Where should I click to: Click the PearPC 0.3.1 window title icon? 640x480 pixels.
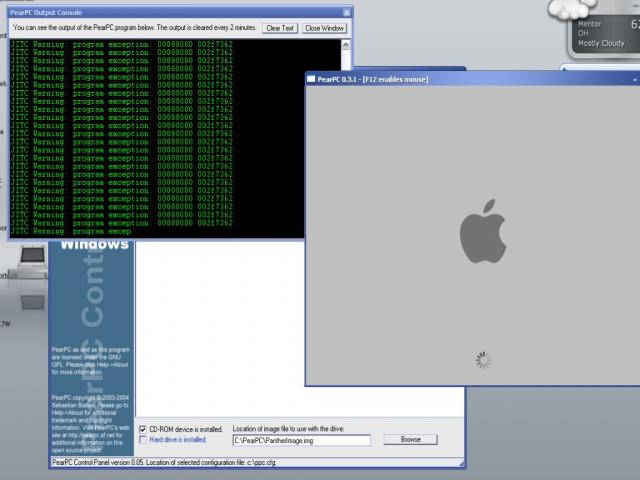pyautogui.click(x=311, y=79)
